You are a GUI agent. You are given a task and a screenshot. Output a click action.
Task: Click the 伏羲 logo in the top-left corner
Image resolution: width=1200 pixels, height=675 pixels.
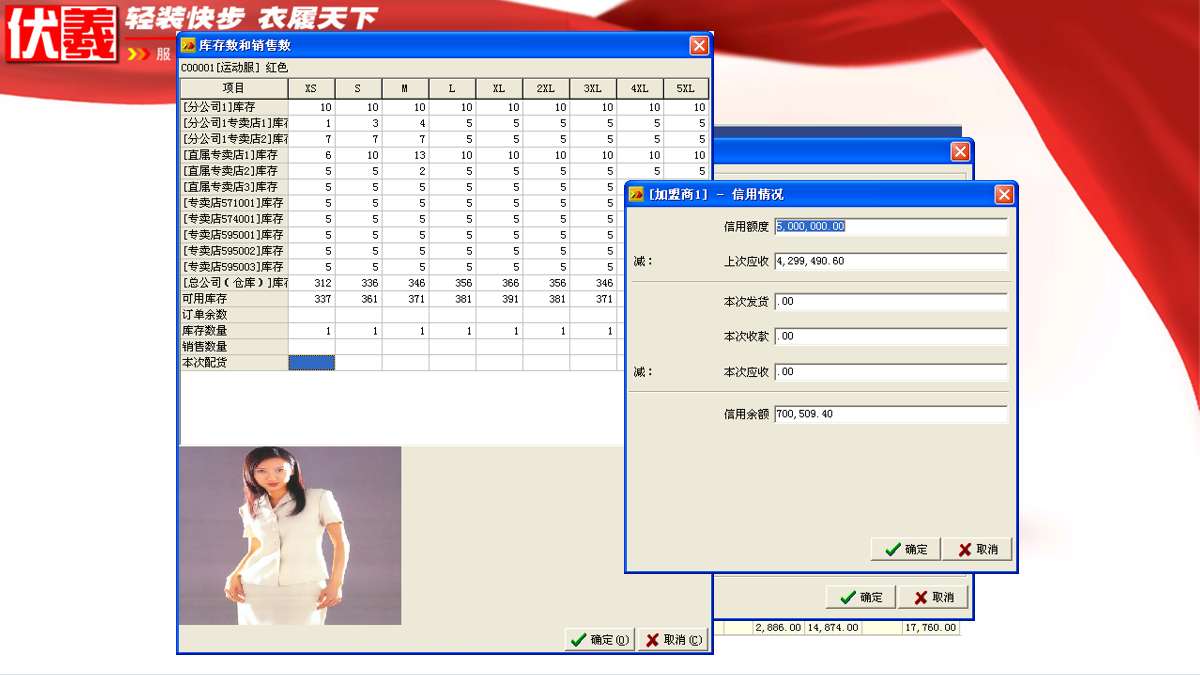[x=60, y=32]
